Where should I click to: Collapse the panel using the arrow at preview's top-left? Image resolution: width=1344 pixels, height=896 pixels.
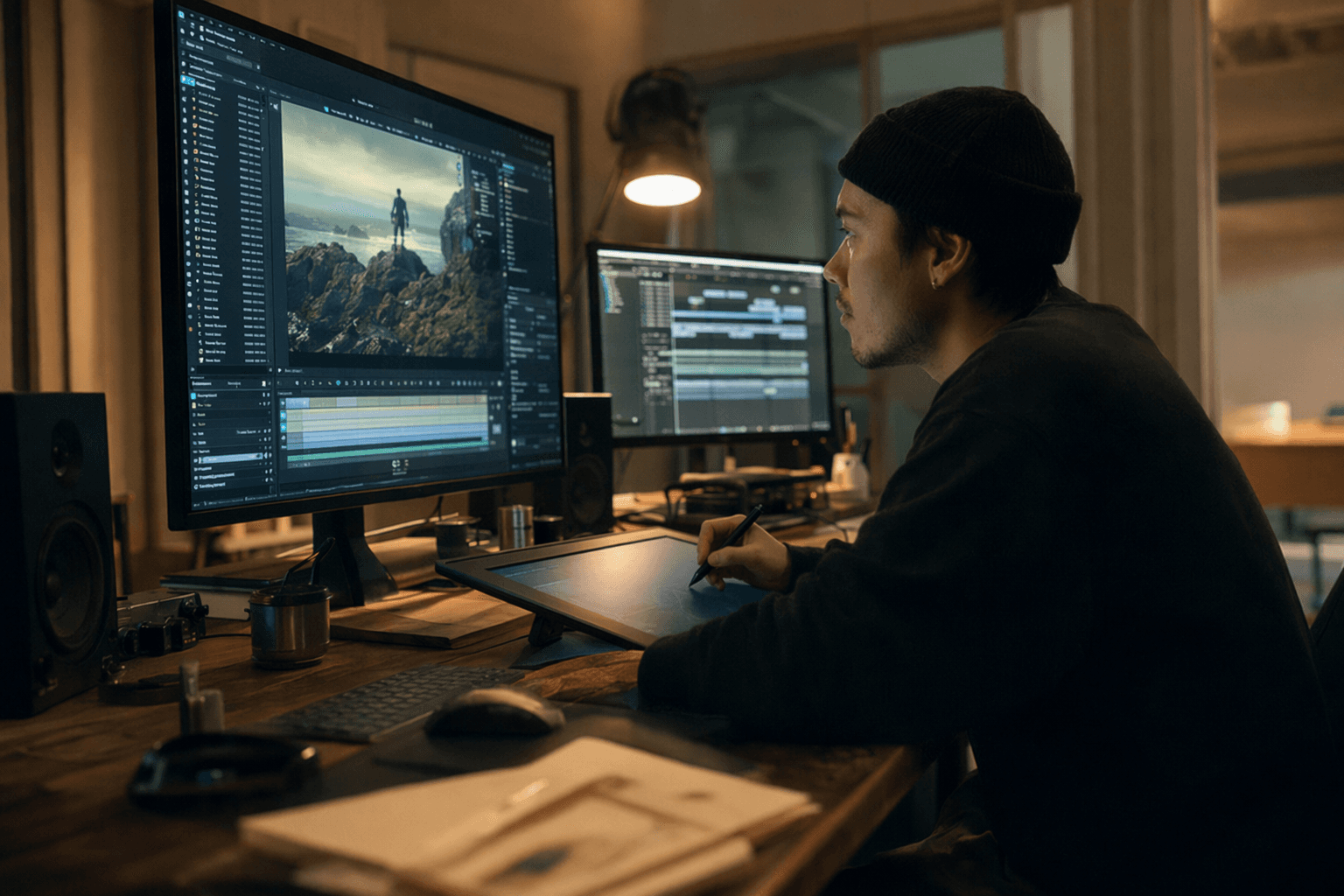(x=275, y=106)
